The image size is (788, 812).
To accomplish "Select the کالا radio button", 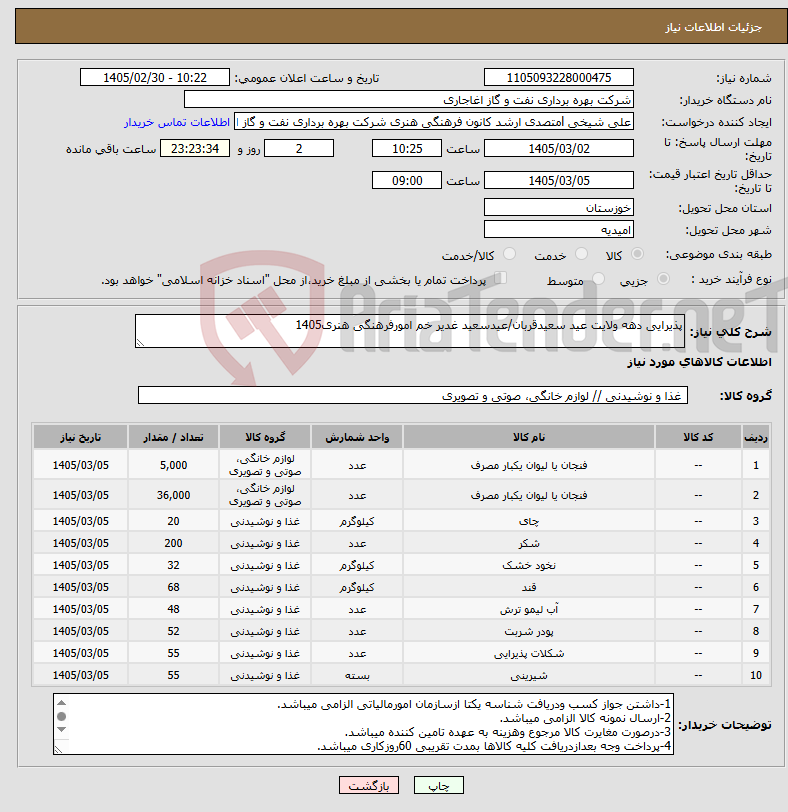I will coord(637,254).
